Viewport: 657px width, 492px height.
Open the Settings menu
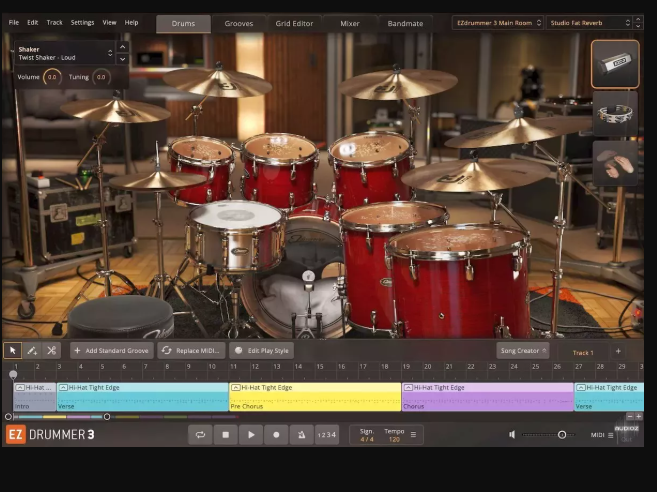coord(82,23)
